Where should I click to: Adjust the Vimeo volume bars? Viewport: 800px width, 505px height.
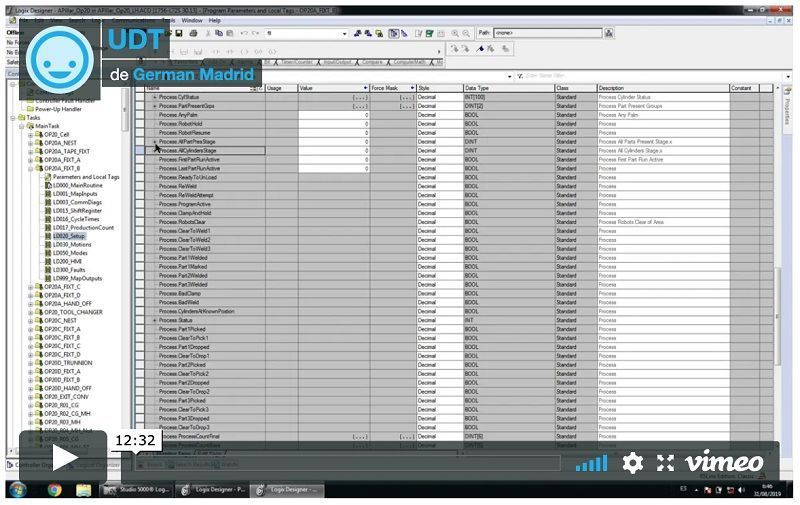click(591, 463)
